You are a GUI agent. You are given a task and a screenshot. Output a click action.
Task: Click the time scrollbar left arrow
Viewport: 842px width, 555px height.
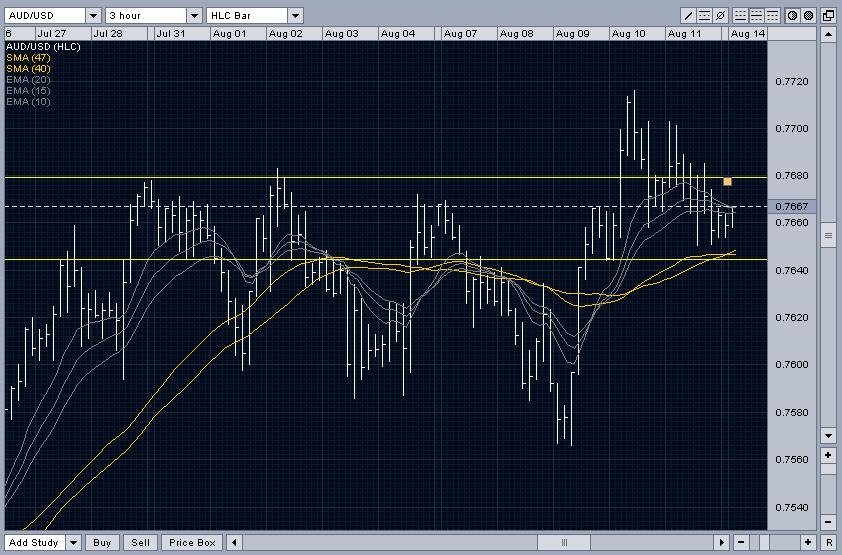click(x=234, y=542)
